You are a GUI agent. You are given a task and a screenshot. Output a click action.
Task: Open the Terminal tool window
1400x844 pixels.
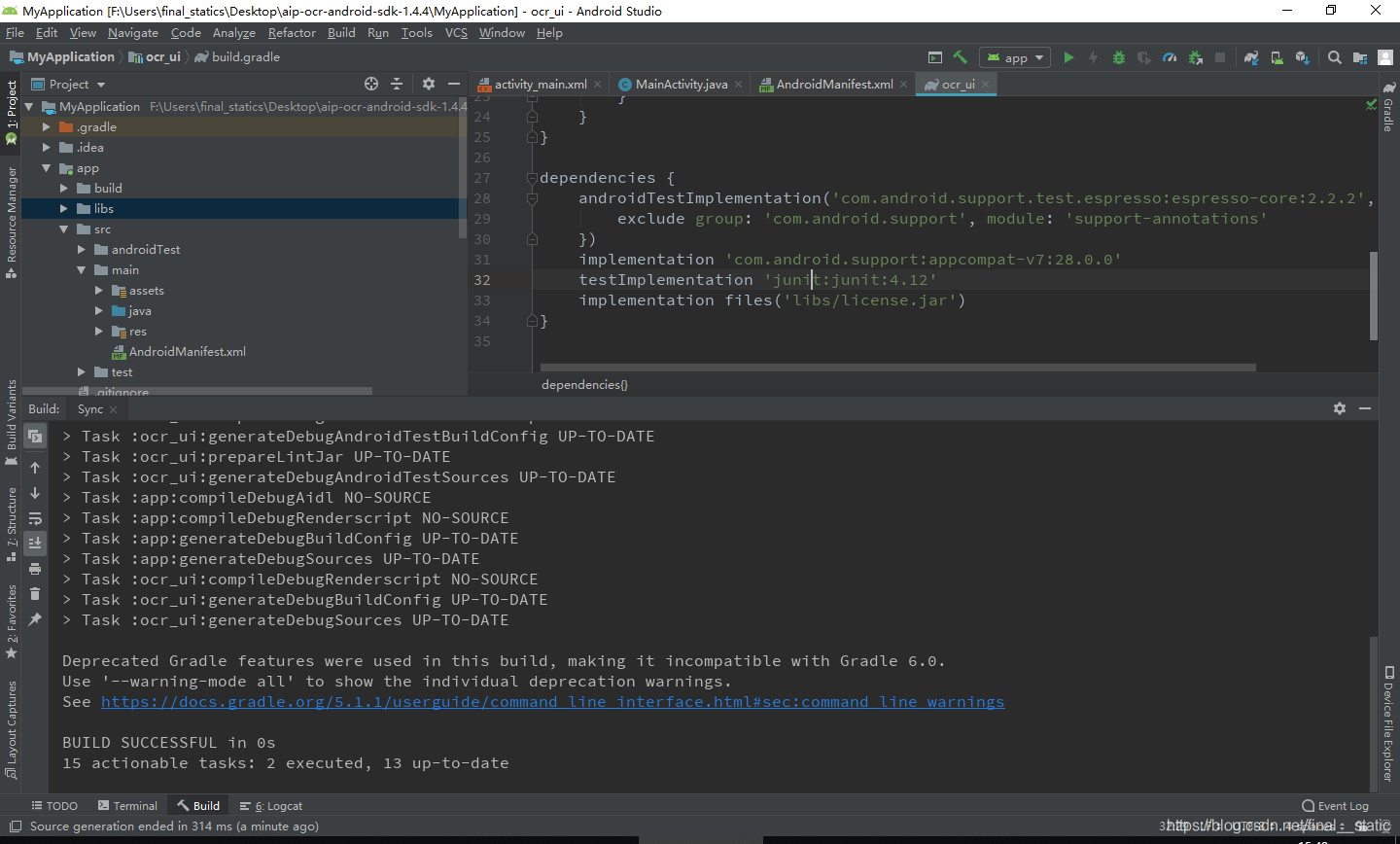point(127,805)
